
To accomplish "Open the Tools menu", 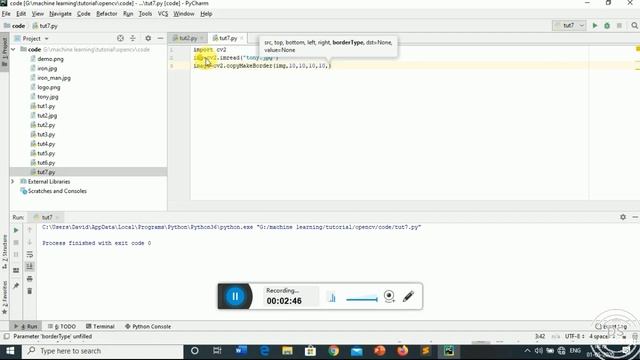I will pos(145,13).
